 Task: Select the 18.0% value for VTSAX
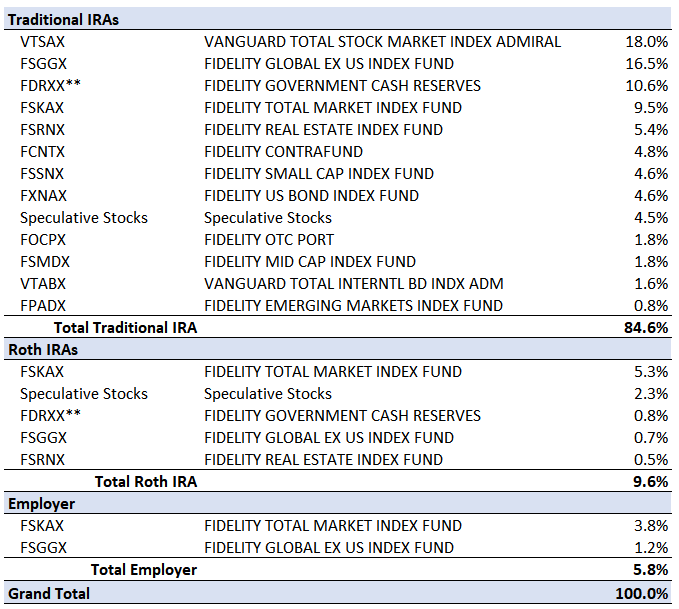click(x=647, y=42)
